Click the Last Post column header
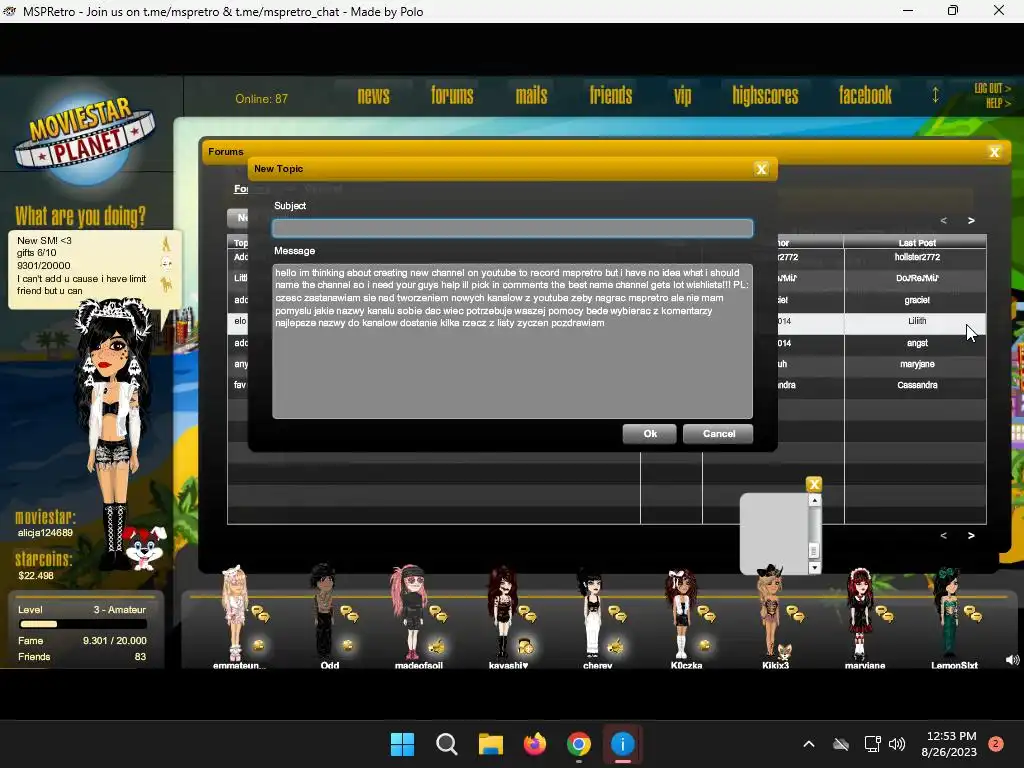This screenshot has height=768, width=1024. (x=916, y=242)
